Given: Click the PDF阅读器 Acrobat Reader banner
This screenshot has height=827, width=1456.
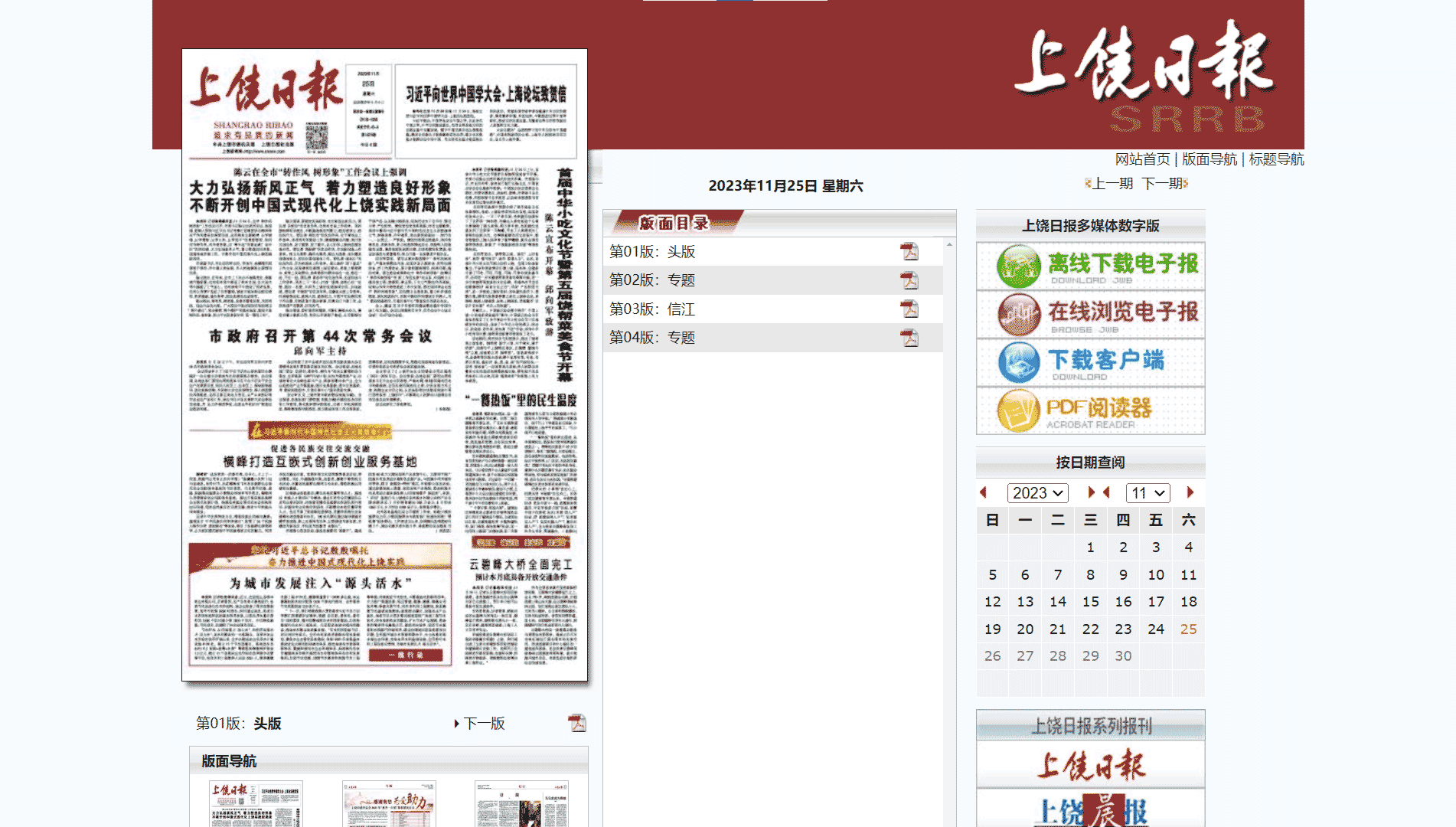Looking at the screenshot, I should 1090,410.
